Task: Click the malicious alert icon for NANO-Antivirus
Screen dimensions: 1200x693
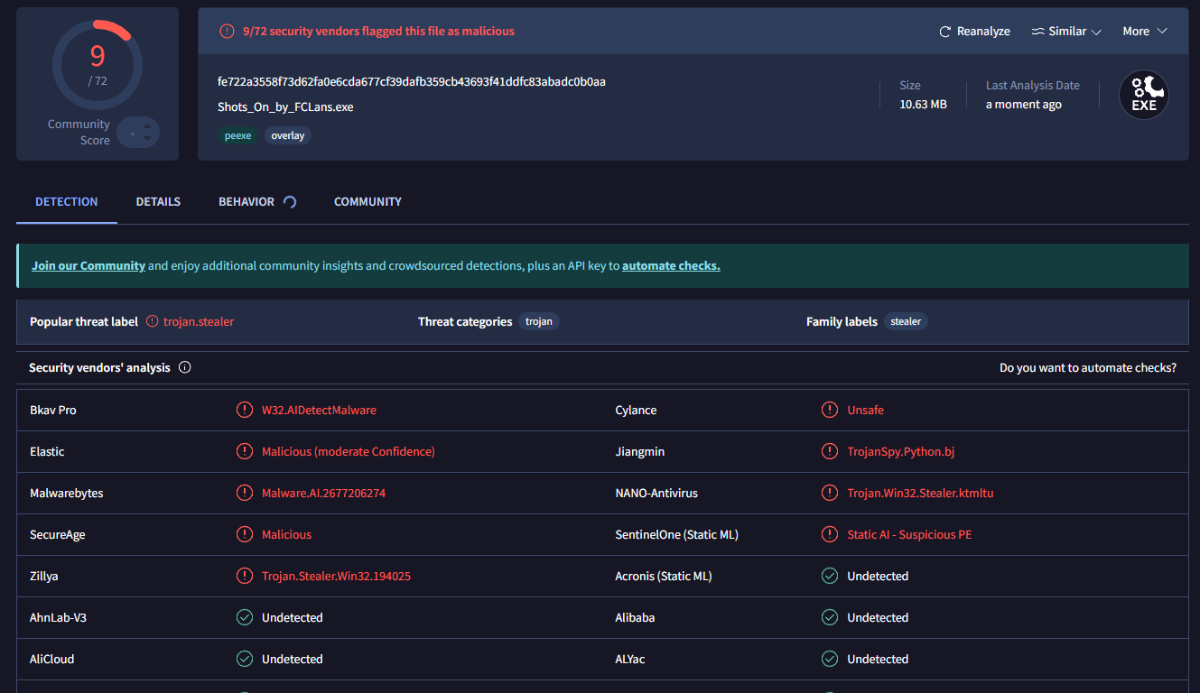Action: point(829,493)
